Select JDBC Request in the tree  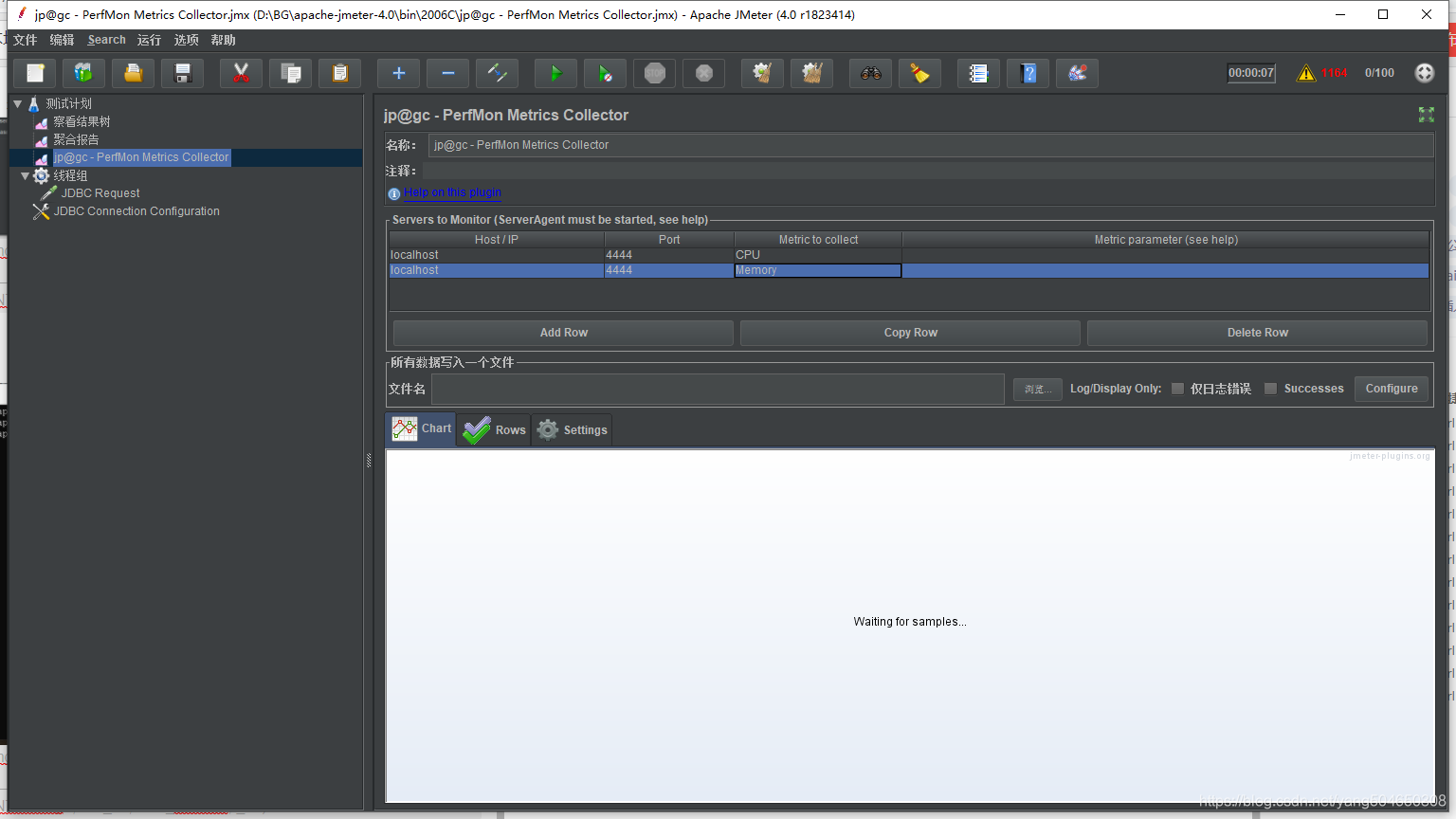pyautogui.click(x=100, y=193)
